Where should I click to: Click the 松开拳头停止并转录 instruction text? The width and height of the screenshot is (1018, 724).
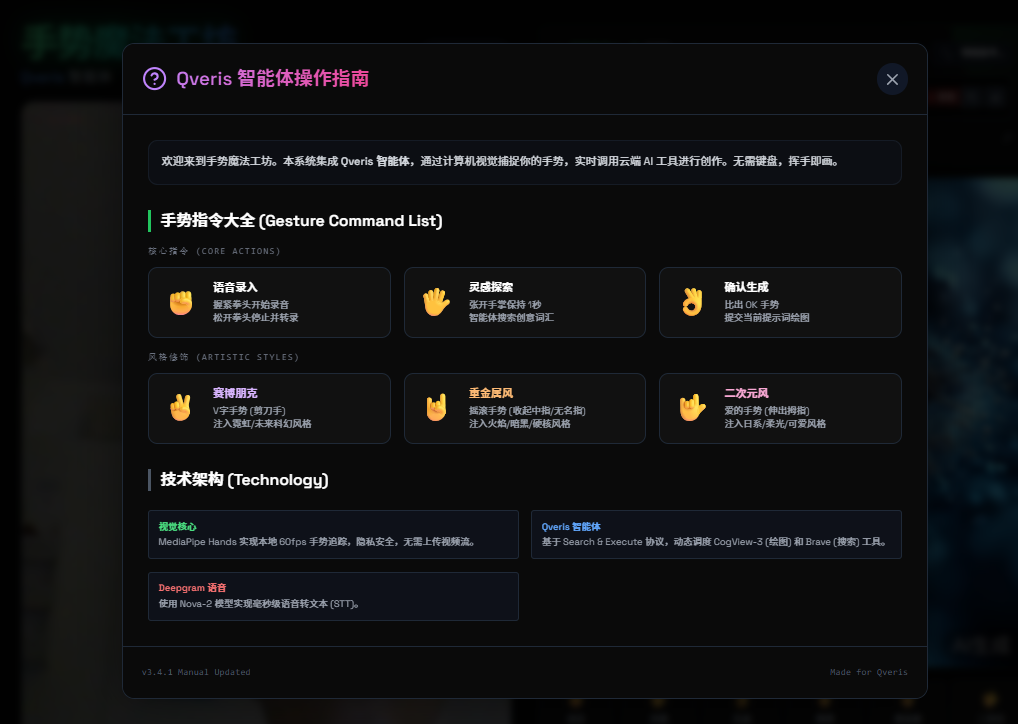[x=256, y=318]
